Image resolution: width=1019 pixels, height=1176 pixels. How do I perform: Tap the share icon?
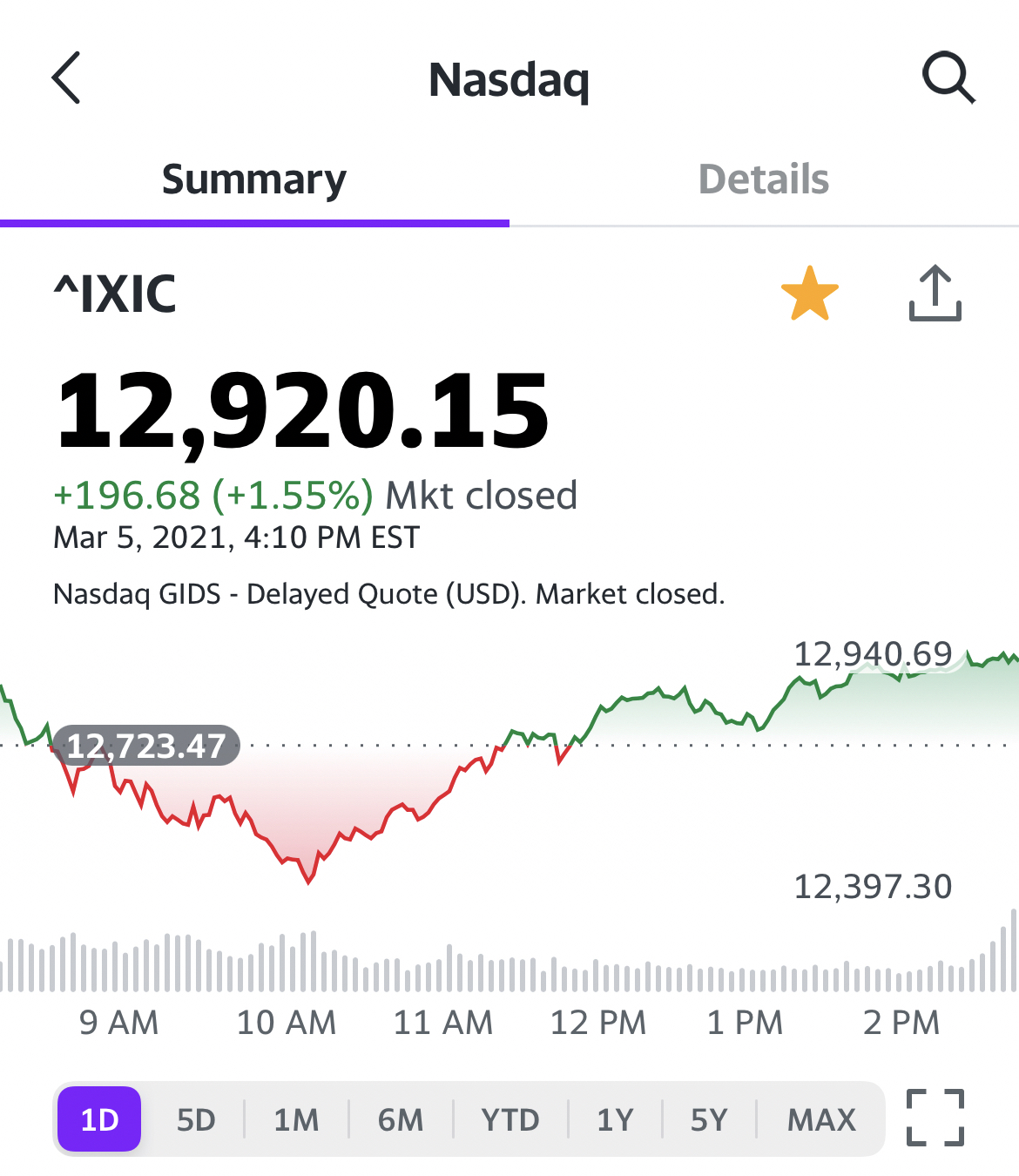tap(935, 293)
